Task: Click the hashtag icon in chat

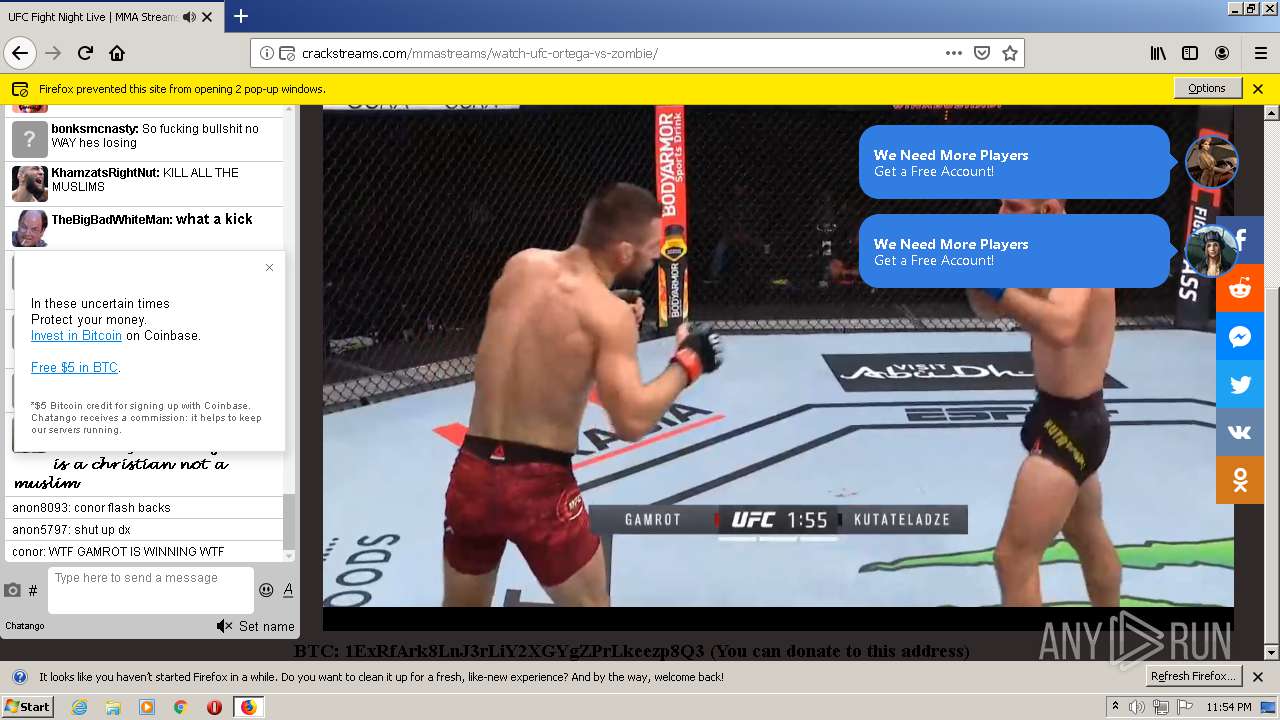Action: pyautogui.click(x=33, y=590)
